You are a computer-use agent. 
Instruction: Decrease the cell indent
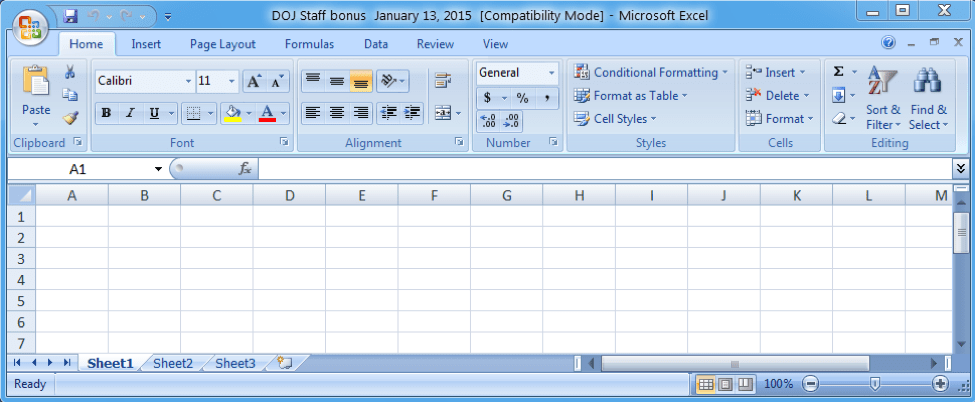click(389, 113)
